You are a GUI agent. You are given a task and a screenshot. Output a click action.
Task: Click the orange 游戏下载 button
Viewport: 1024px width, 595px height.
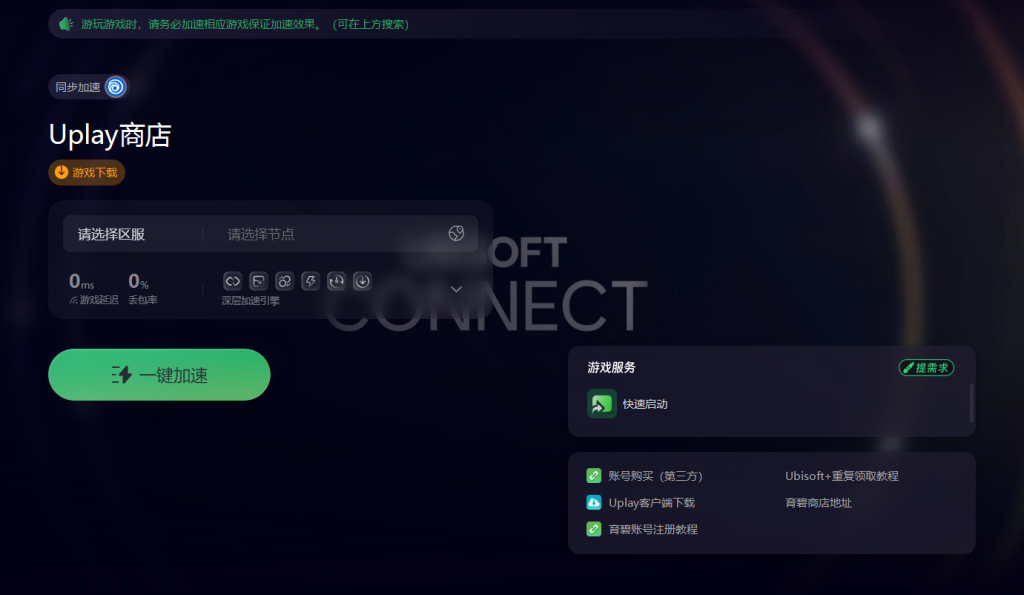point(86,172)
